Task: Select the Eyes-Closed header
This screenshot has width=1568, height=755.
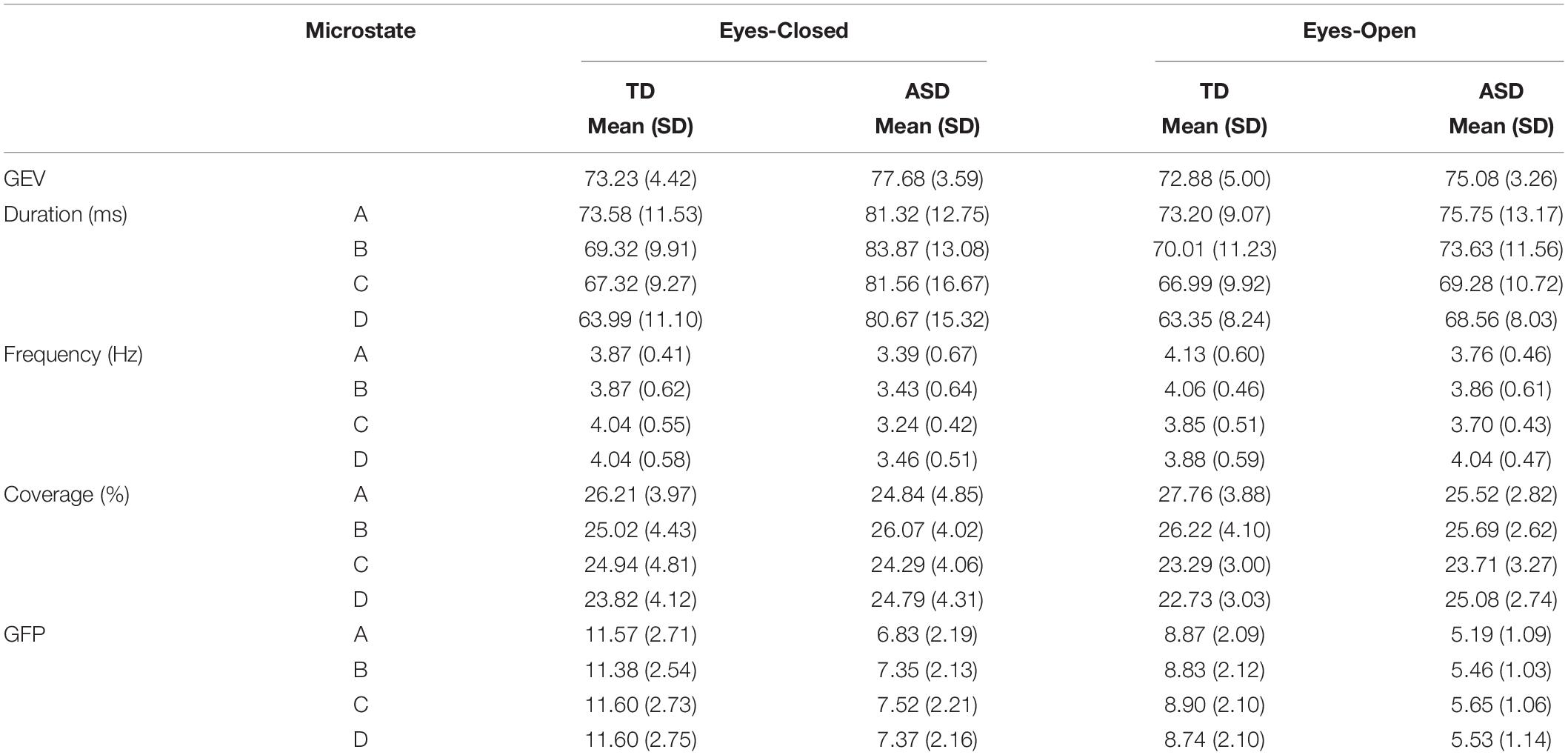Action: [784, 30]
